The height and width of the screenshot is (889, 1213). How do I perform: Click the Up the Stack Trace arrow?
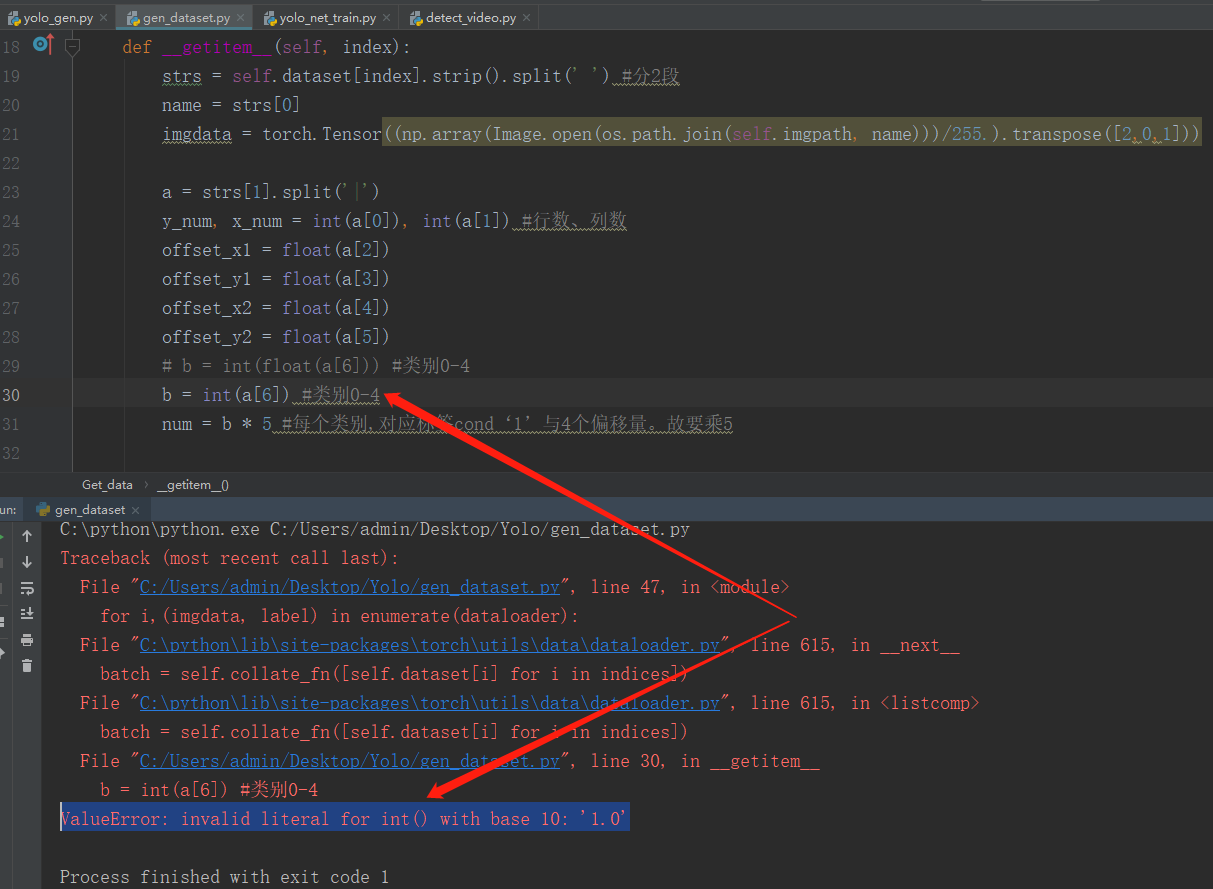pyautogui.click(x=27, y=537)
